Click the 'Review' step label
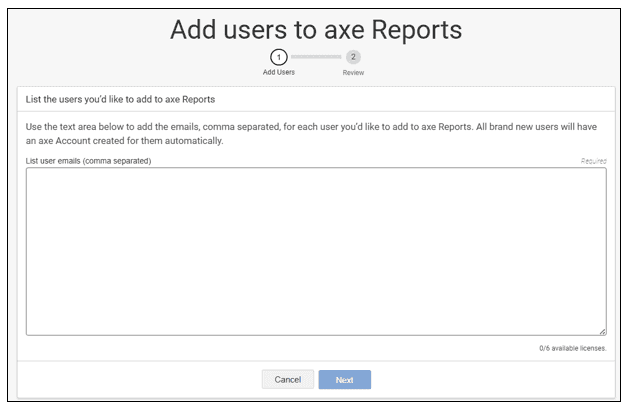 tap(353, 73)
